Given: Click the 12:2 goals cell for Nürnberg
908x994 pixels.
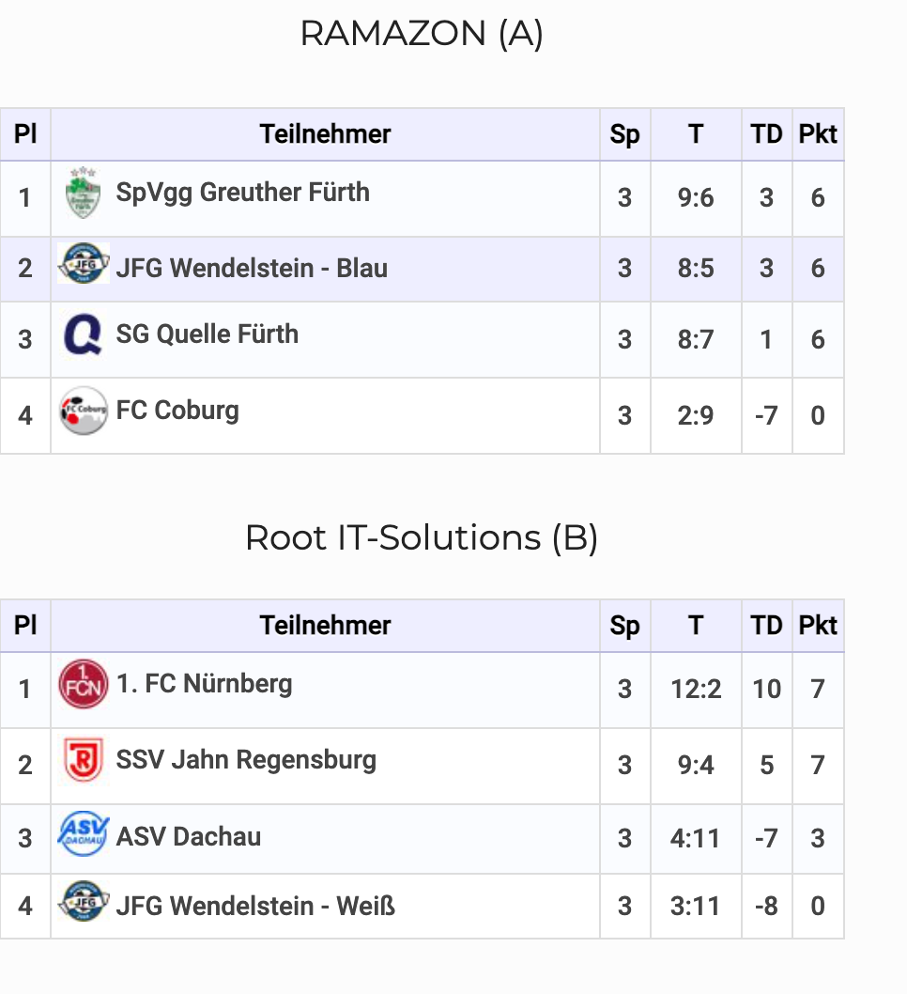Looking at the screenshot, I should coord(695,689).
